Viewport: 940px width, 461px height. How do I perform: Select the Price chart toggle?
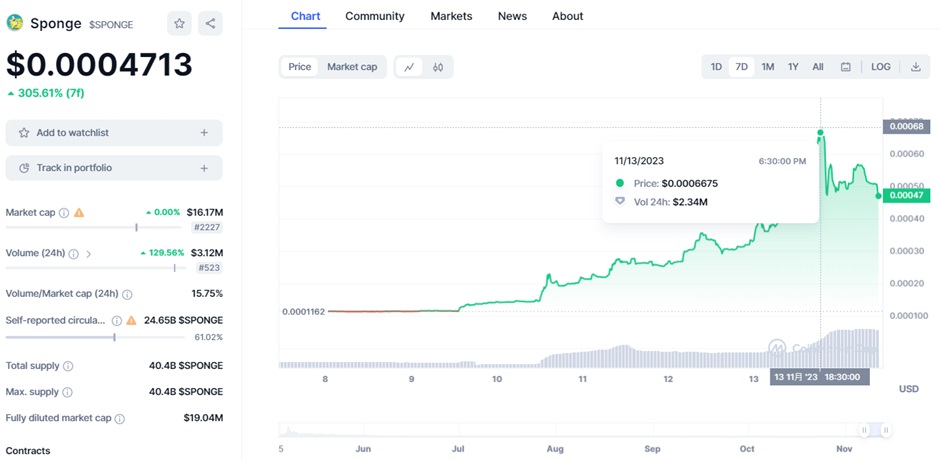(300, 67)
